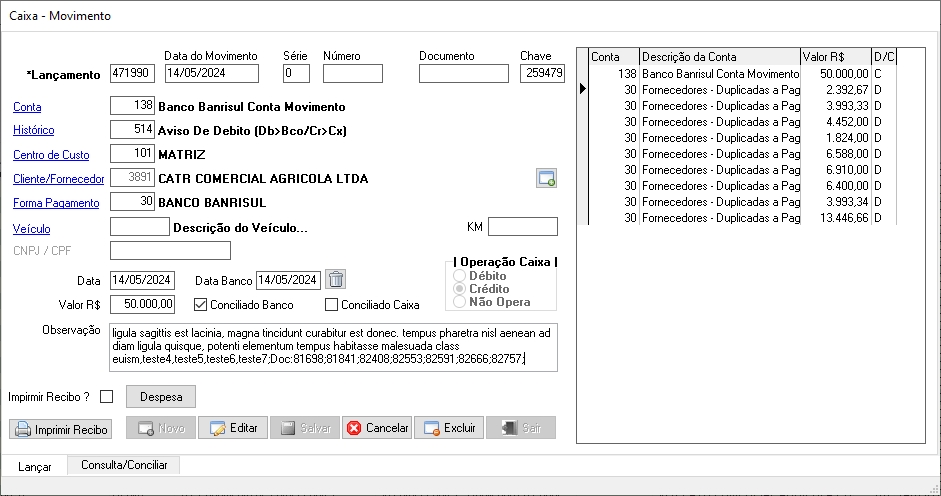Click the Editar button
The image size is (941, 496).
point(233,428)
